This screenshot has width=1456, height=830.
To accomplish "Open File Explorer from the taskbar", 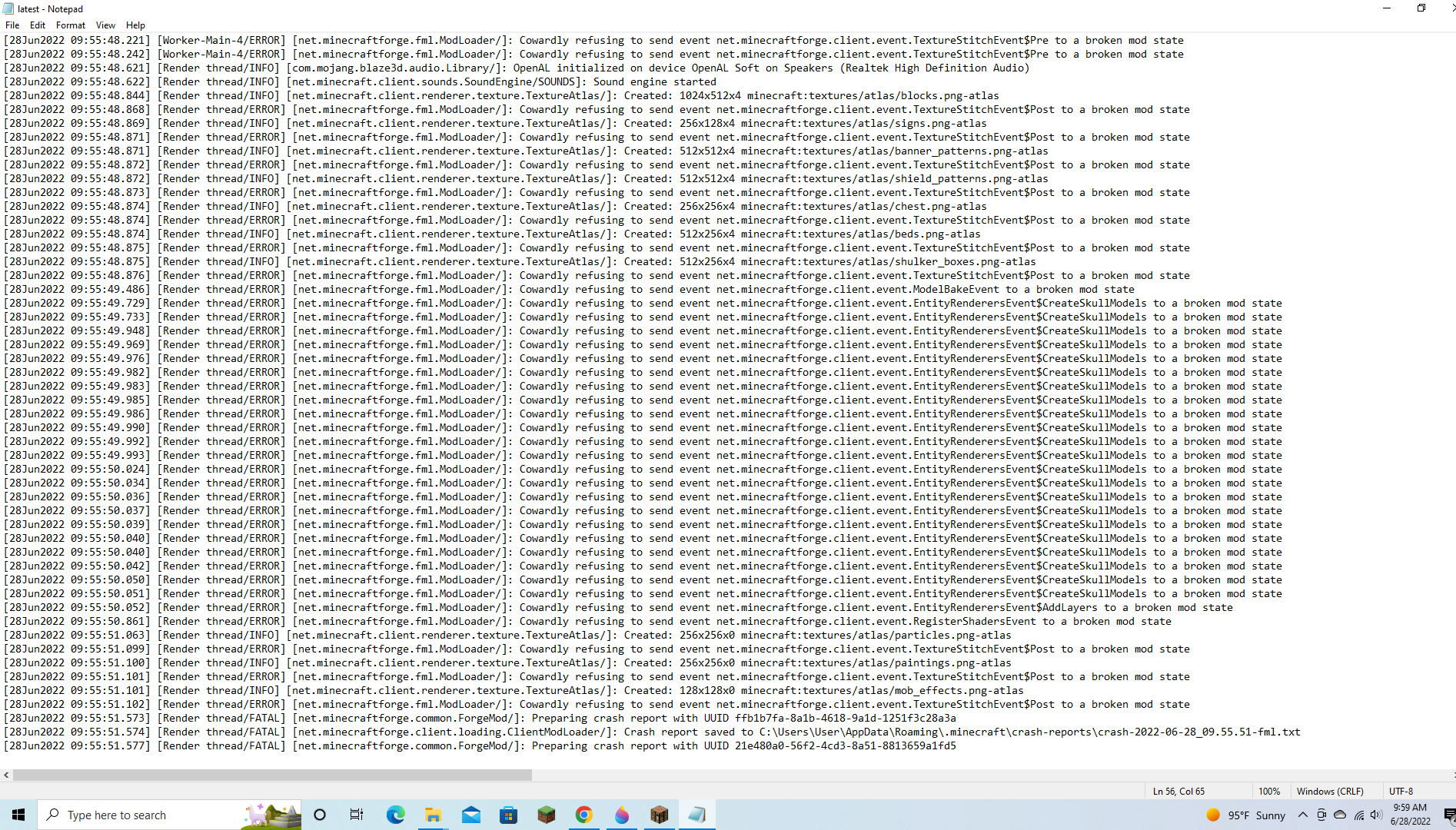I will [x=433, y=815].
